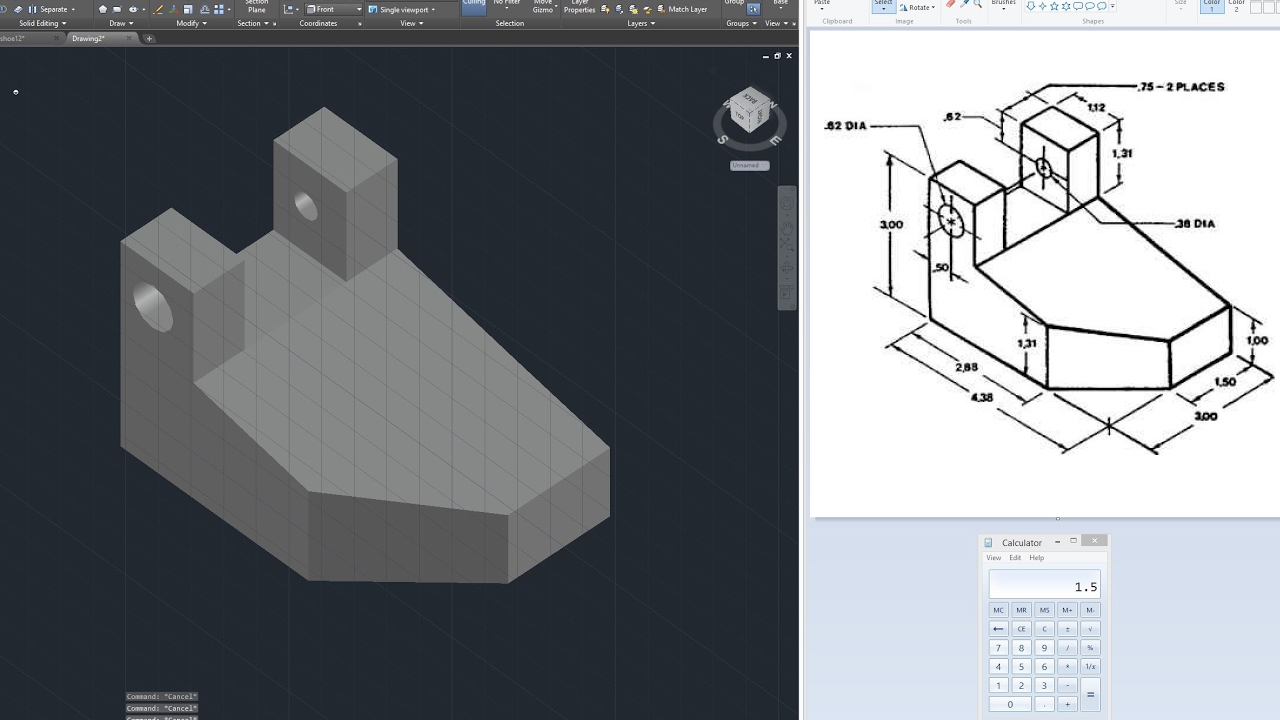Expand the Section panel dropdown
Screen dimensions: 1280x720
253,23
